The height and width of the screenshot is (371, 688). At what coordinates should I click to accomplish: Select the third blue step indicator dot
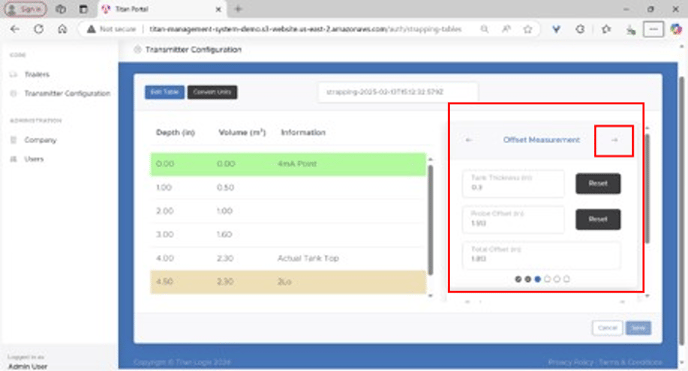pos(538,279)
